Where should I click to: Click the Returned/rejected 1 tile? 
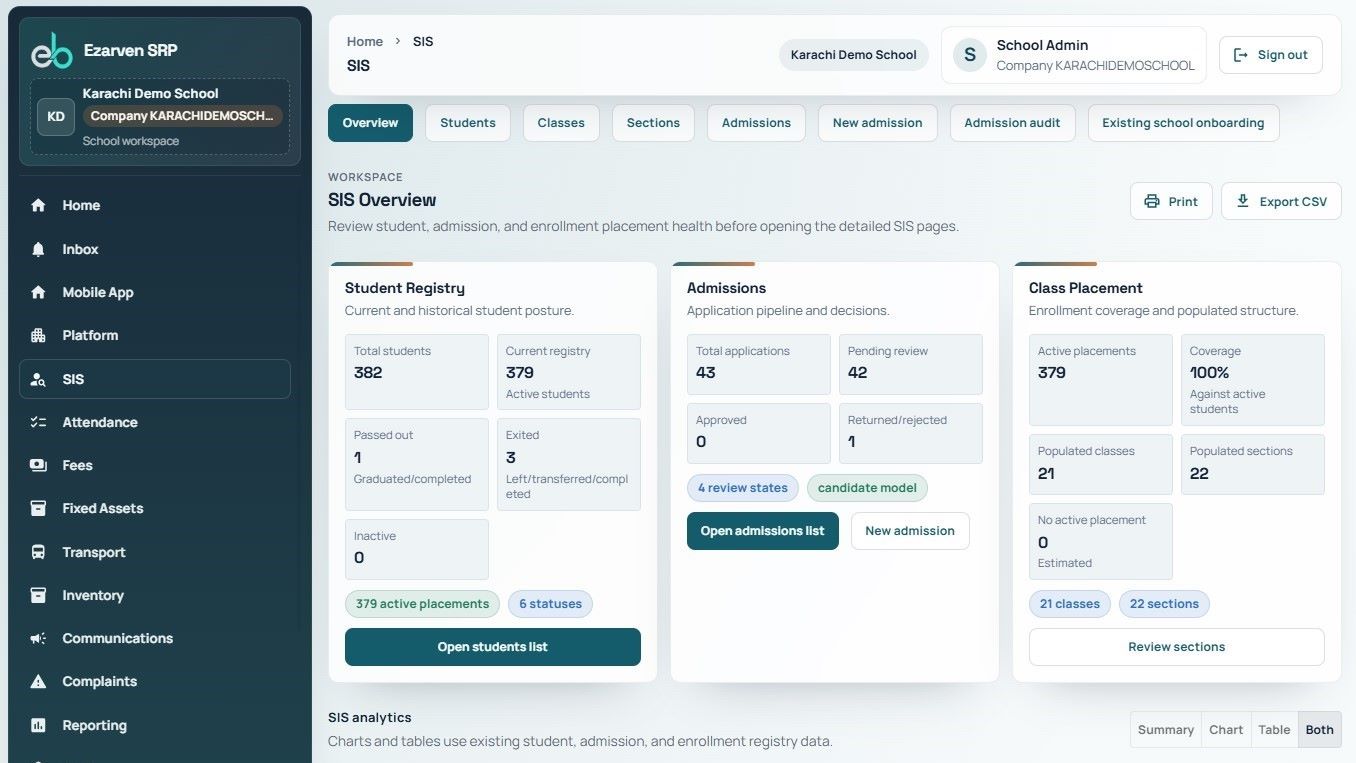[911, 433]
